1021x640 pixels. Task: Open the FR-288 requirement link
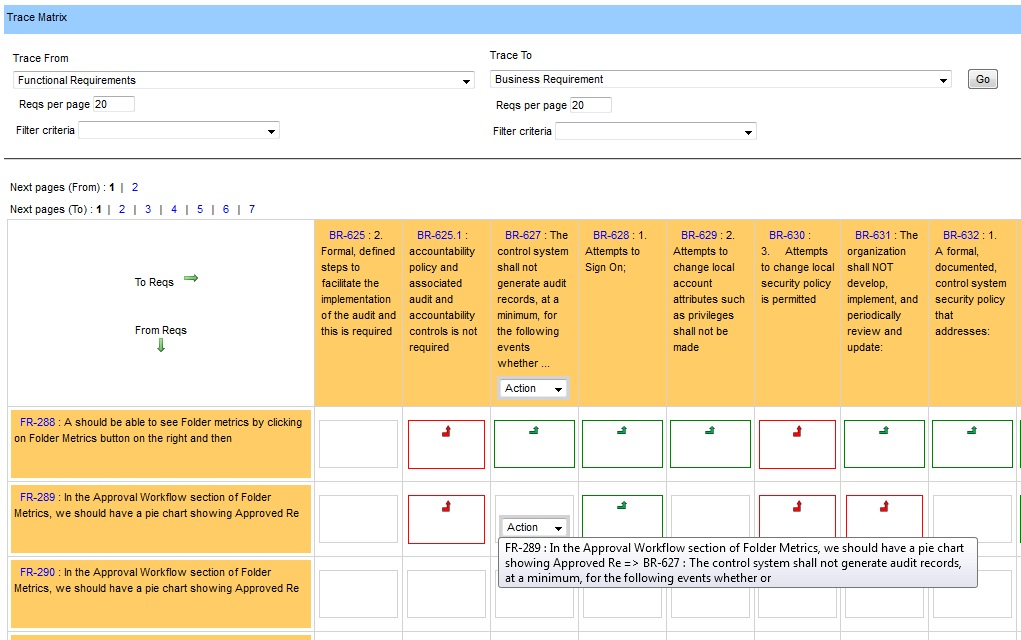point(38,422)
